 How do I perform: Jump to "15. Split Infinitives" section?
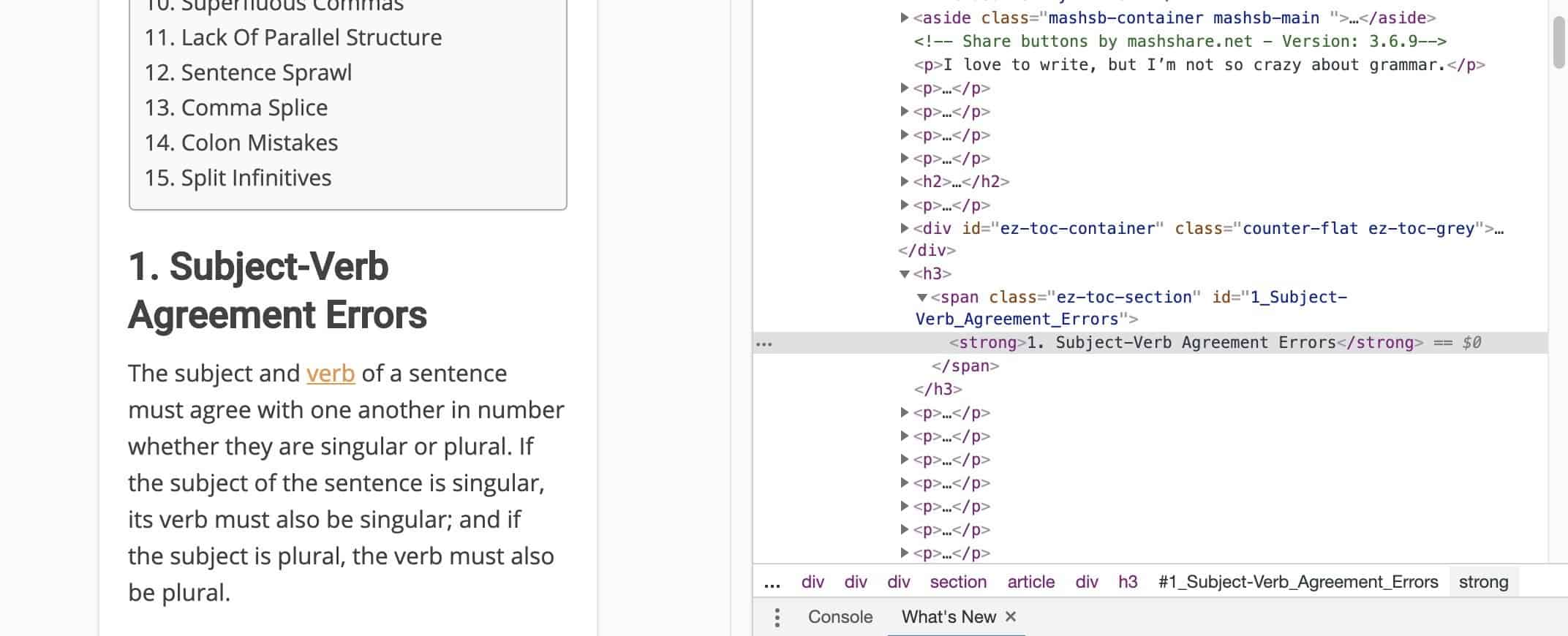tap(238, 178)
